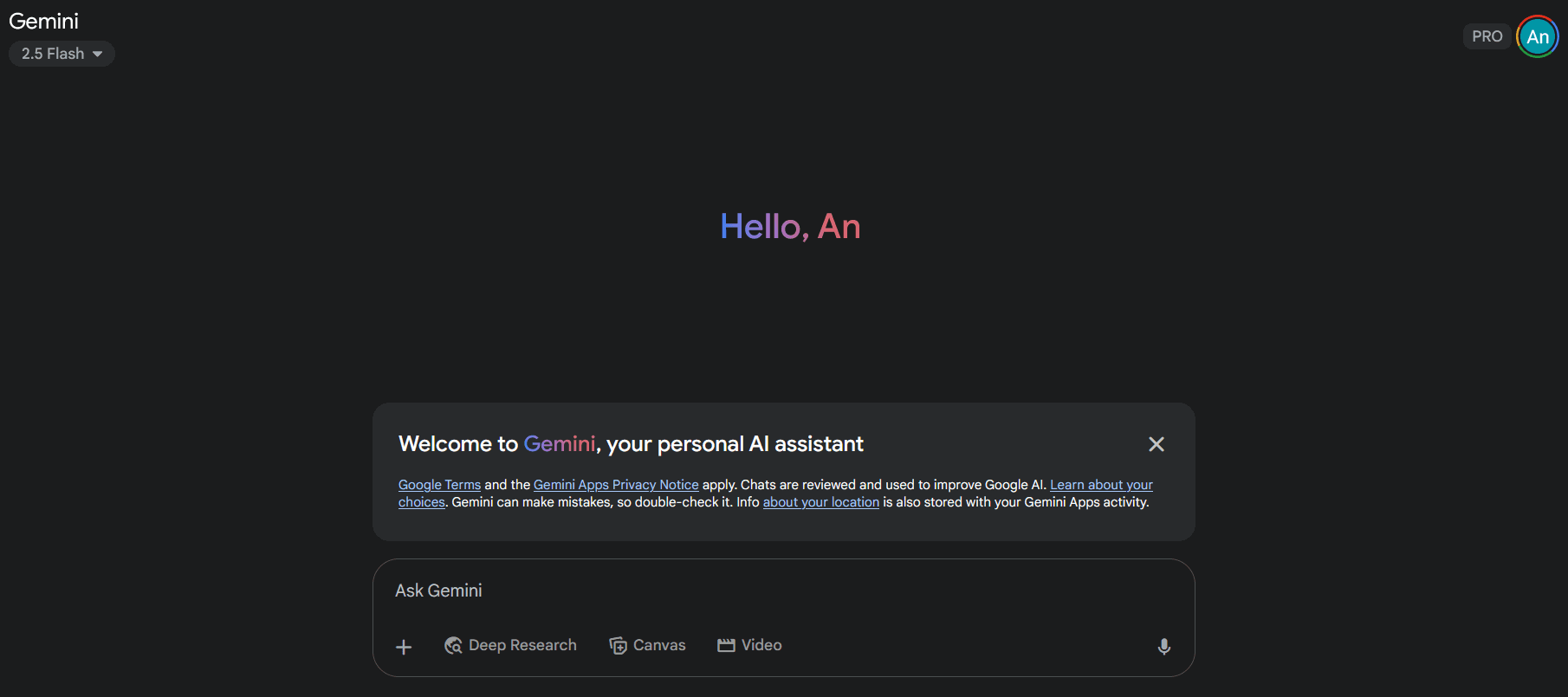Open the PRO plan badge
The image size is (1568, 697).
coord(1487,36)
